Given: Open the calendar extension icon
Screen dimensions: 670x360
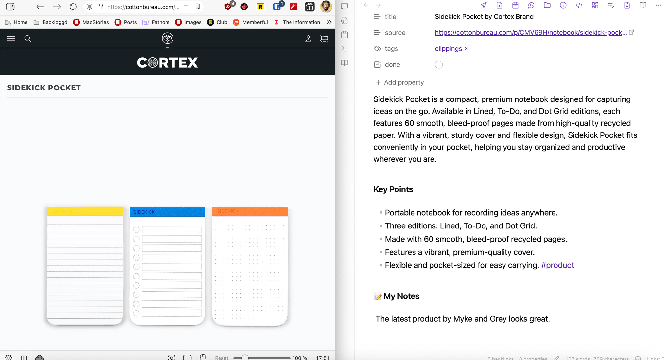Looking at the screenshot, I should pos(310,6).
